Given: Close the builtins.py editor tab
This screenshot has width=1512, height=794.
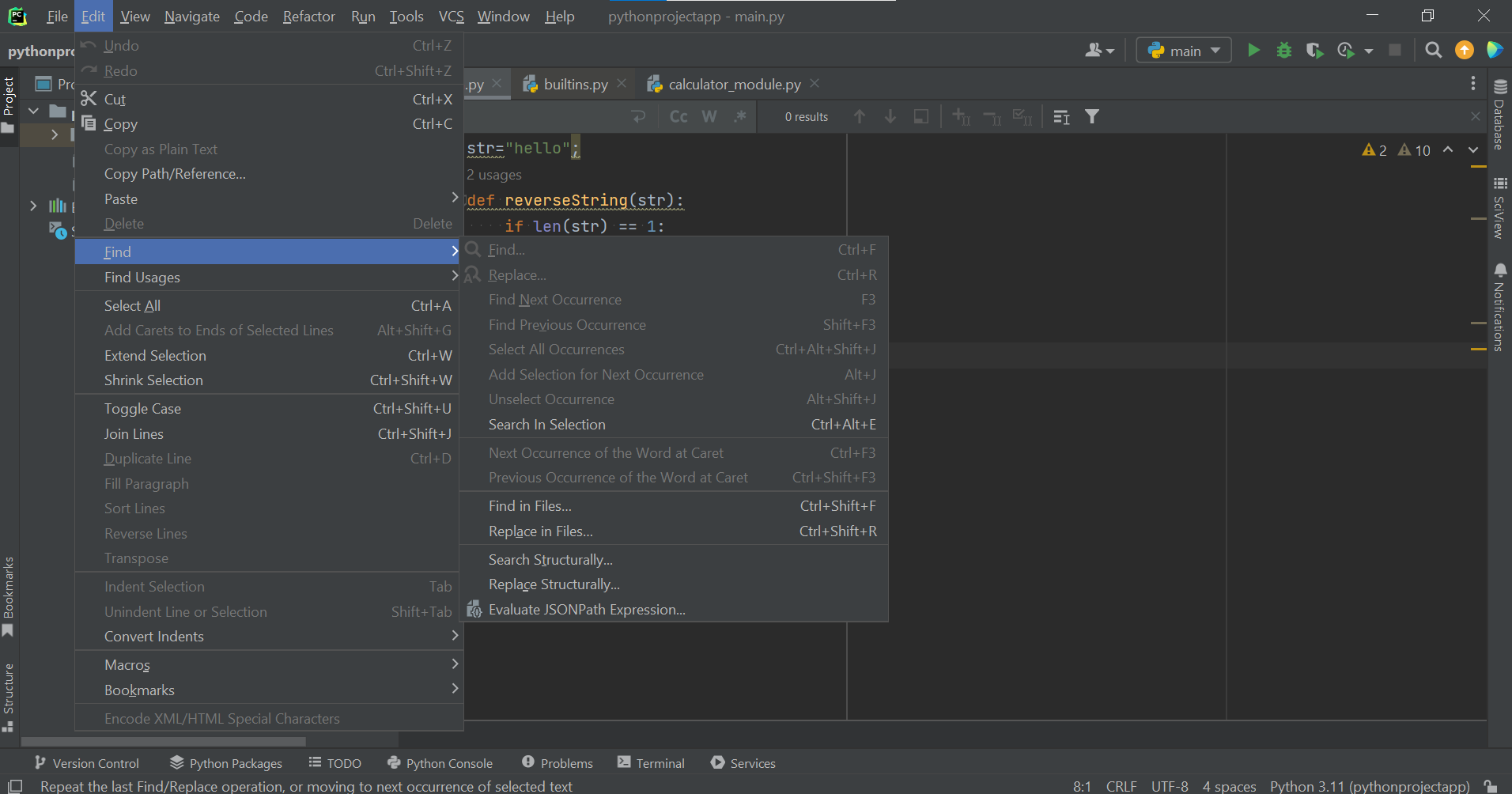Looking at the screenshot, I should pos(622,84).
